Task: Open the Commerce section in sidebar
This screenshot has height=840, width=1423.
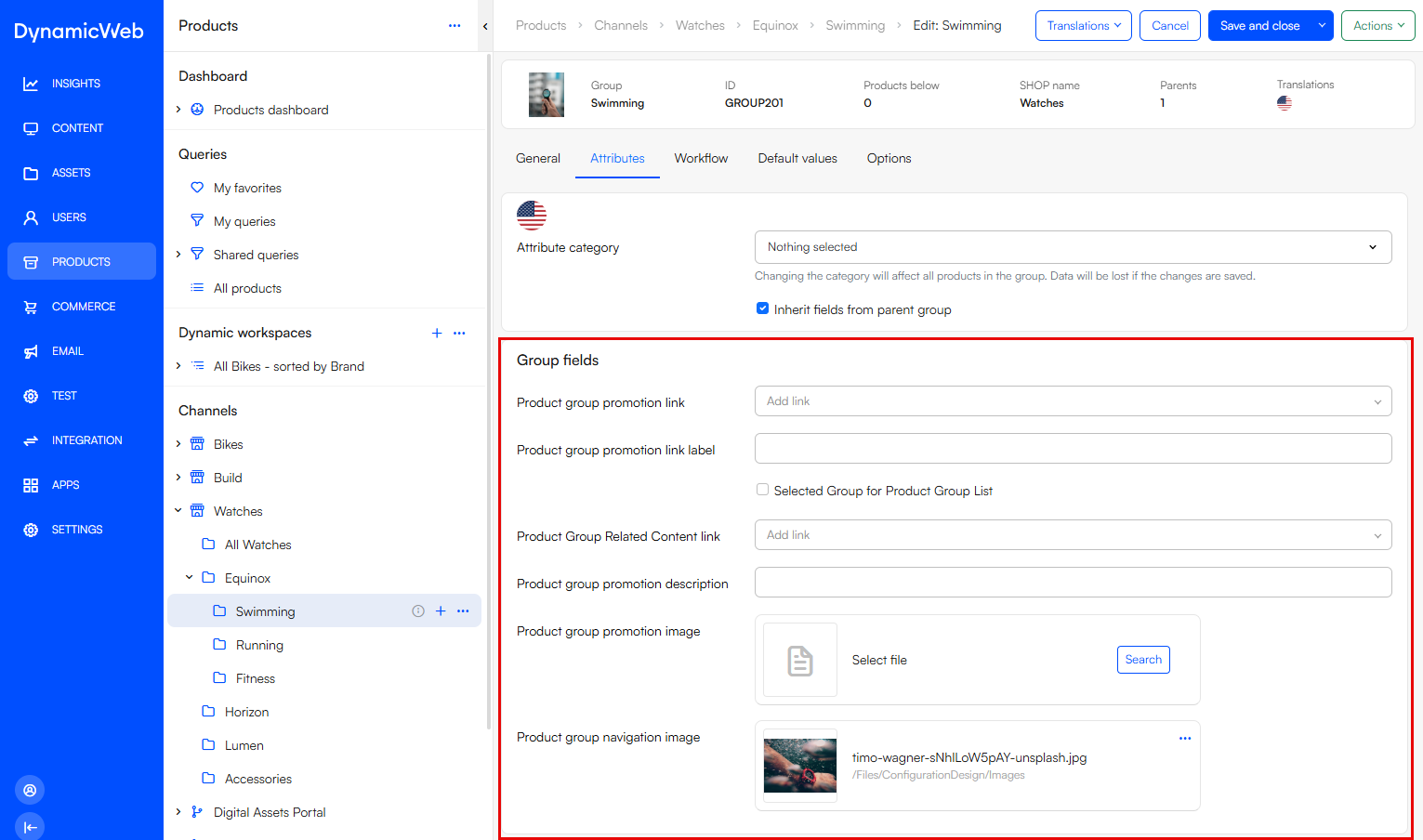Action: click(84, 306)
